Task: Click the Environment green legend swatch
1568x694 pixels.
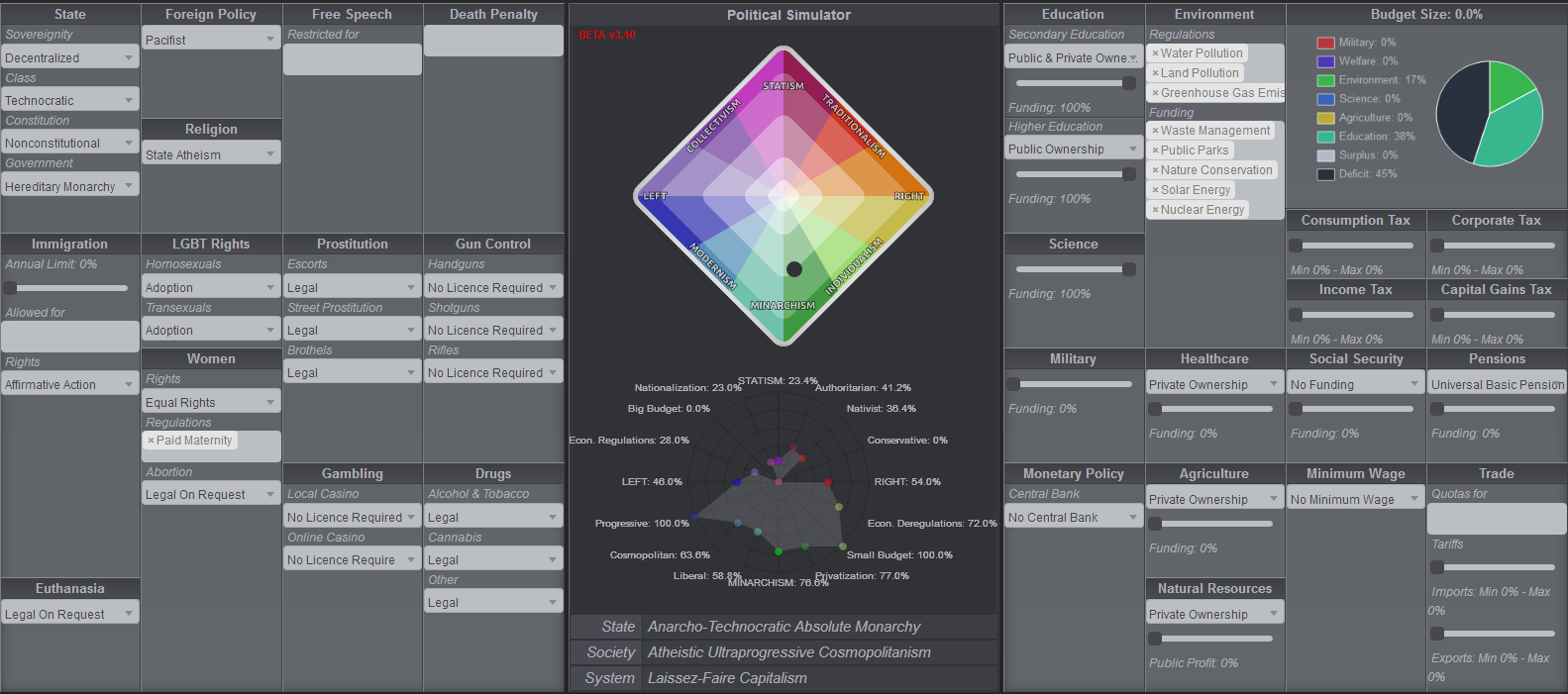Action: click(x=1325, y=80)
